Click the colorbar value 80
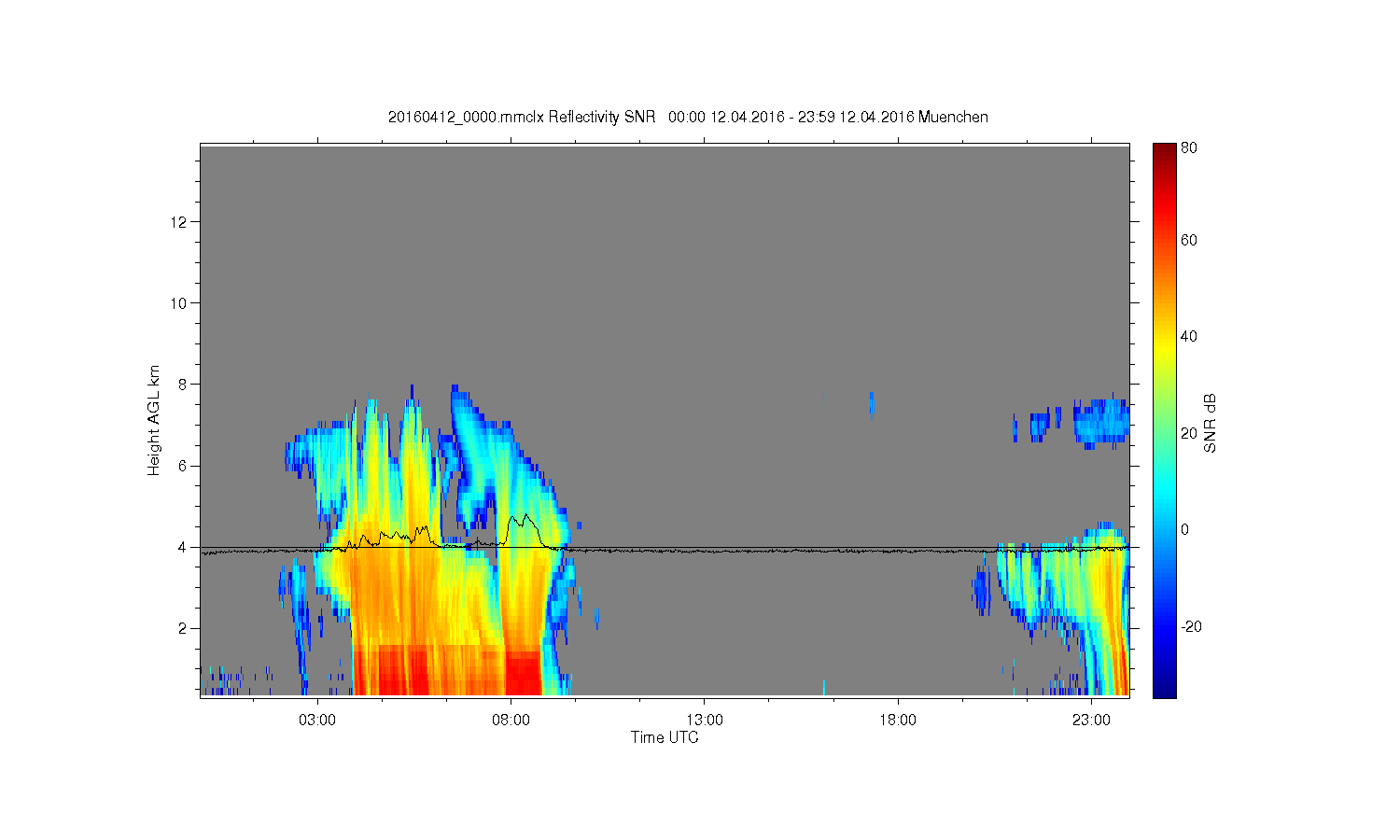This screenshot has height=840, width=1400. 1189,147
